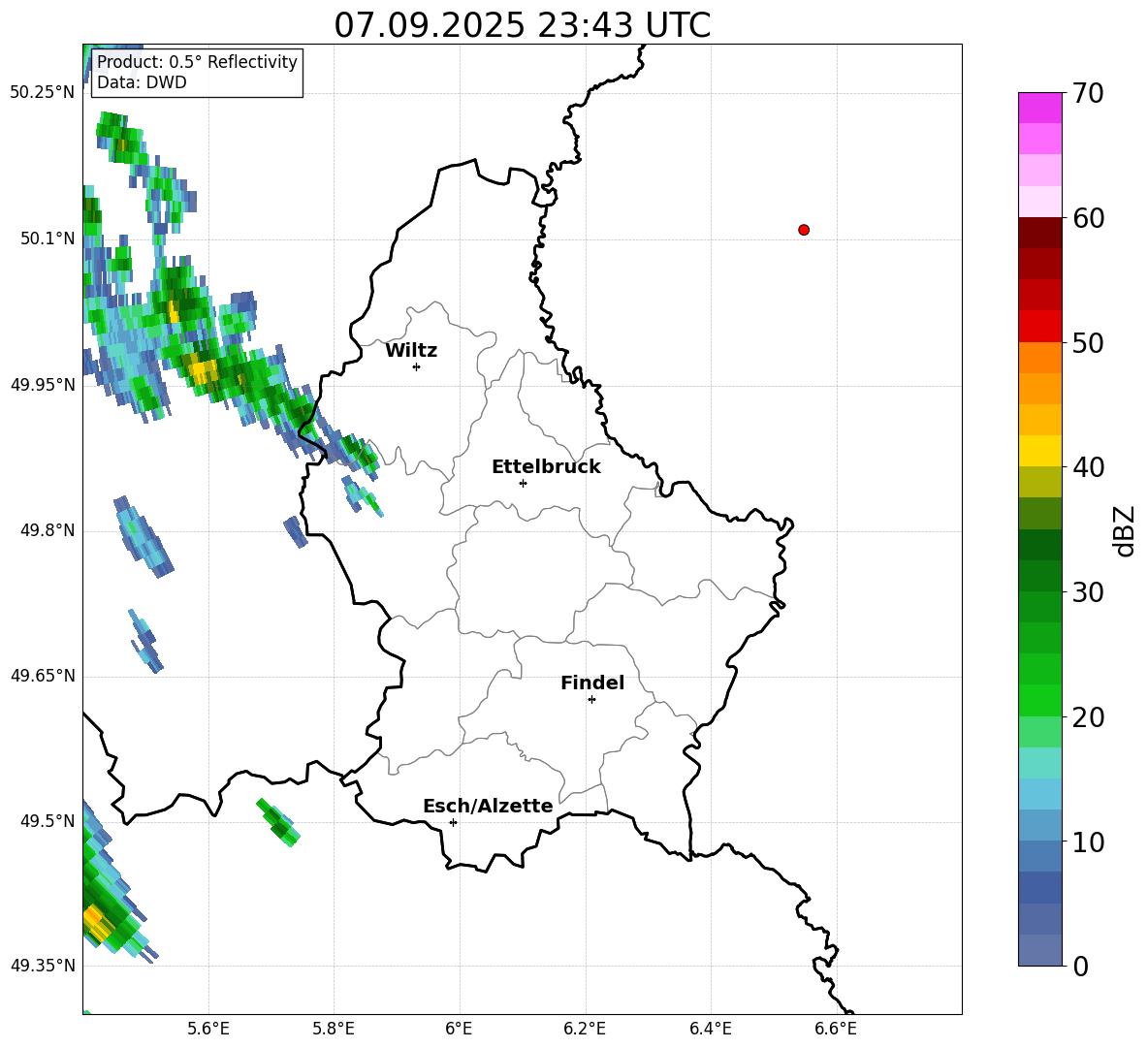Image resolution: width=1148 pixels, height=1048 pixels.
Task: Click the 50 tick label on colorbar
Action: 1088,342
